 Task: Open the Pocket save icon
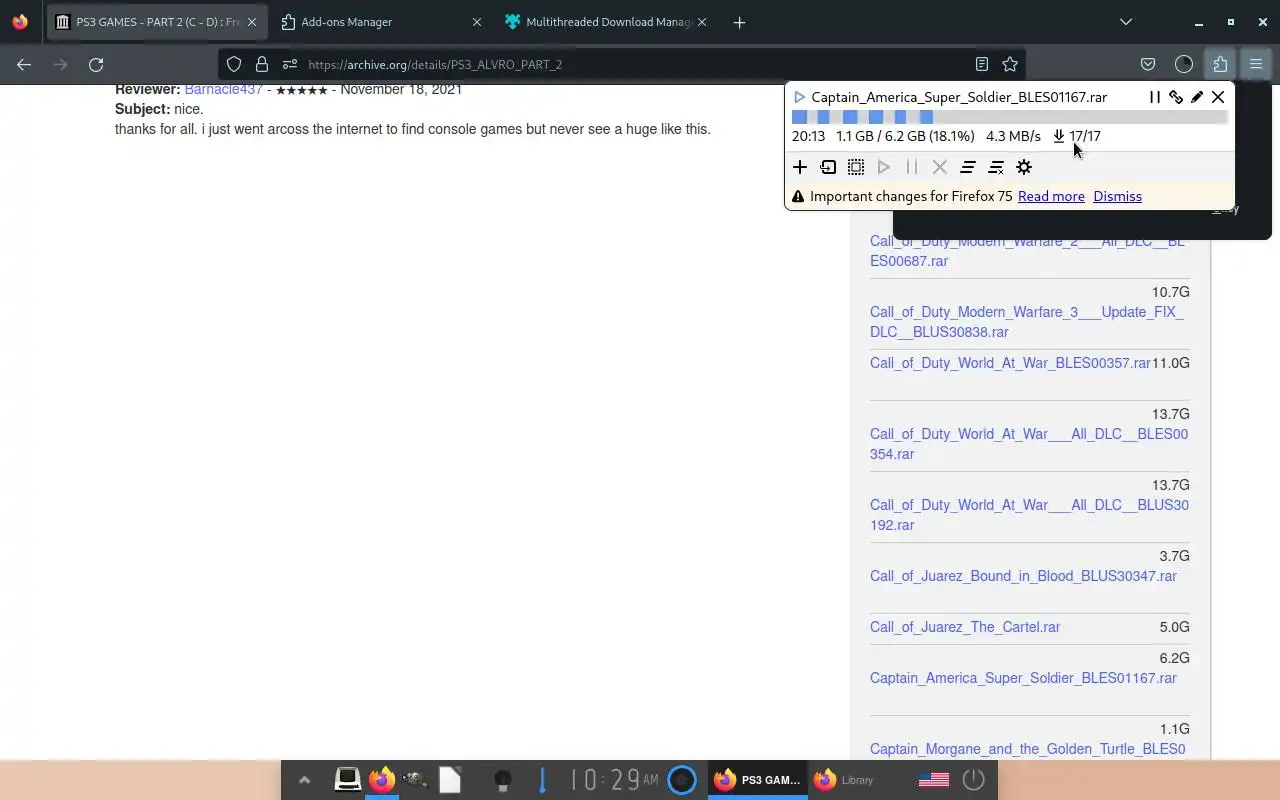click(x=1148, y=64)
